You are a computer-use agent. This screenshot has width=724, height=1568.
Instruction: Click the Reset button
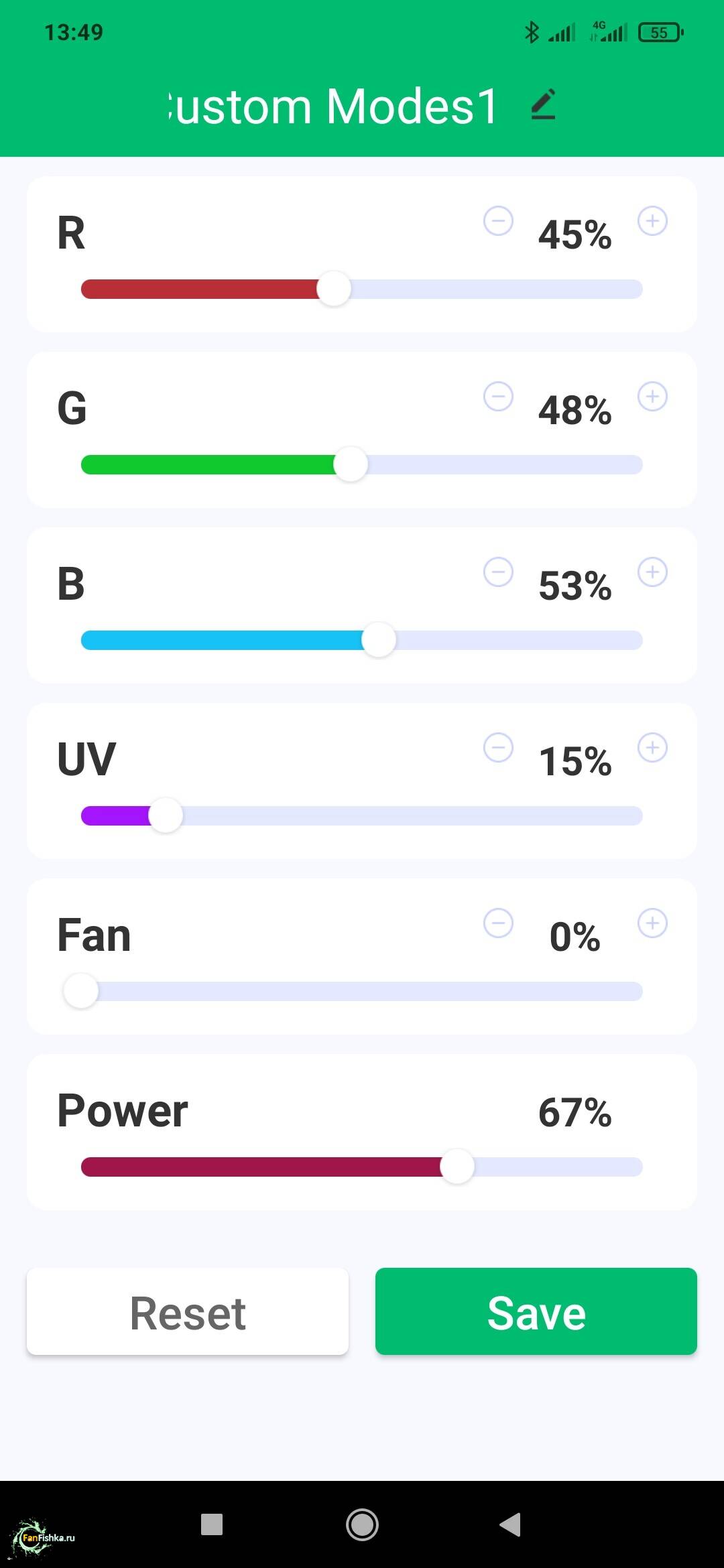(188, 1311)
